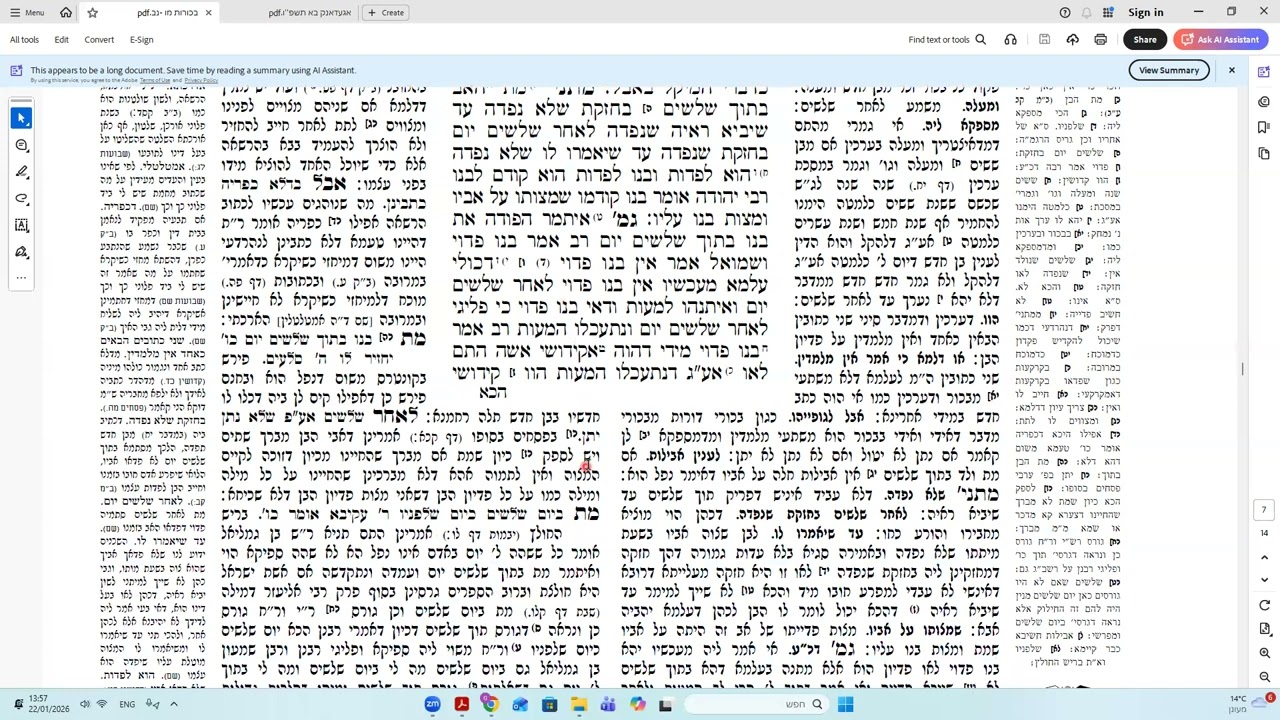Image resolution: width=1280 pixels, height=720 pixels.
Task: Open Adobe Acrobat from the taskbar
Action: (461, 705)
